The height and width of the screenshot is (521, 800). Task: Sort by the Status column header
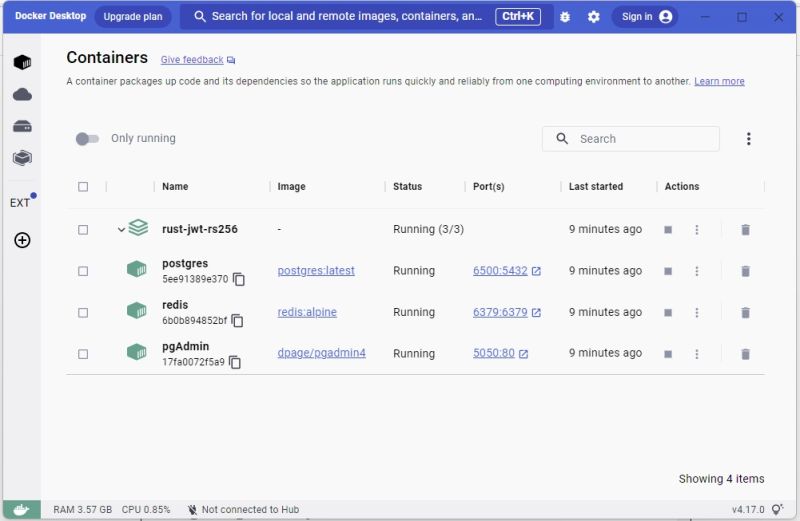(x=407, y=187)
